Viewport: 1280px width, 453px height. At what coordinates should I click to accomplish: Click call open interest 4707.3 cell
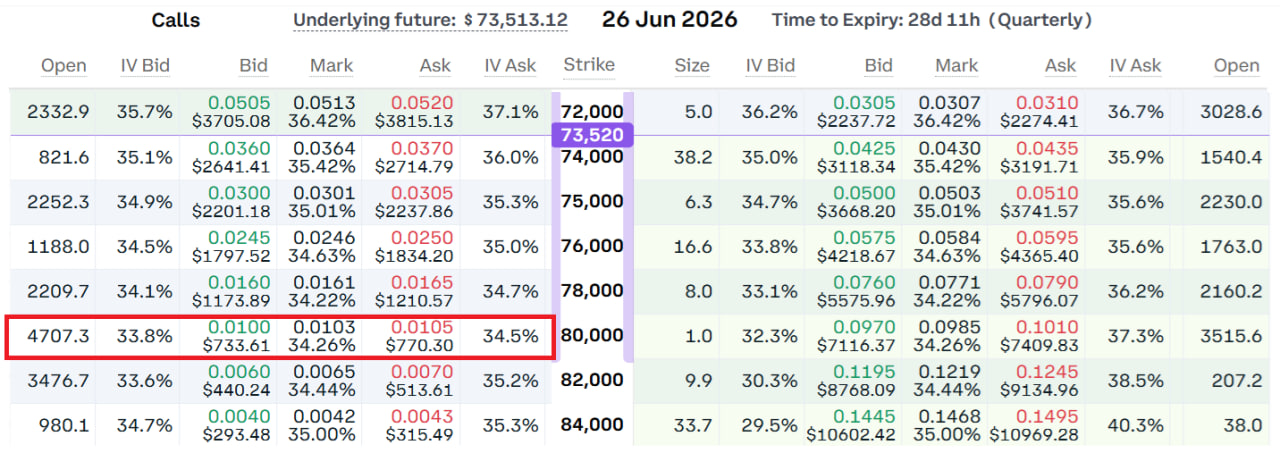tap(57, 336)
